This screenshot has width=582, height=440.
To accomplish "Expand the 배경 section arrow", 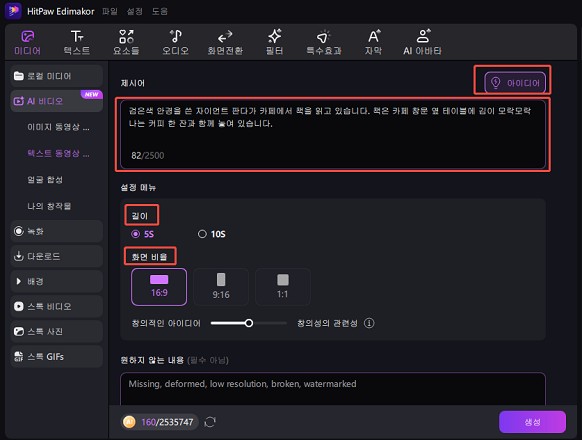I will 19,281.
